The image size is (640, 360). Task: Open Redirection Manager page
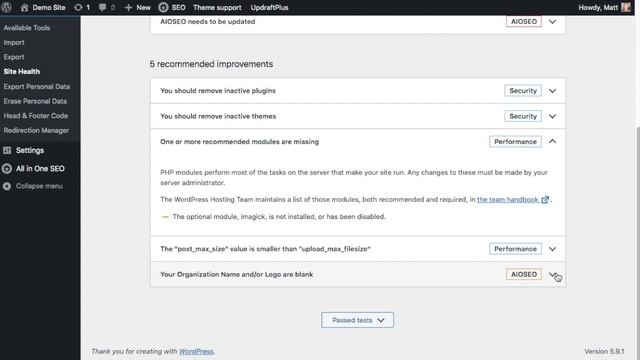tap(36, 131)
